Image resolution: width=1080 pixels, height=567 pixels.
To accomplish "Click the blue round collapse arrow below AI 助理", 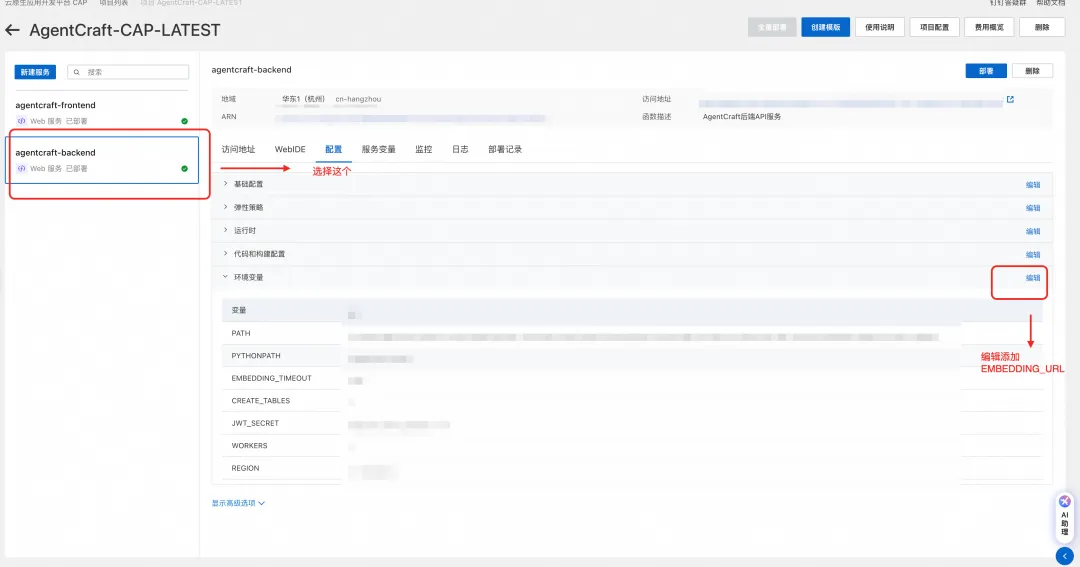I will click(1064, 556).
